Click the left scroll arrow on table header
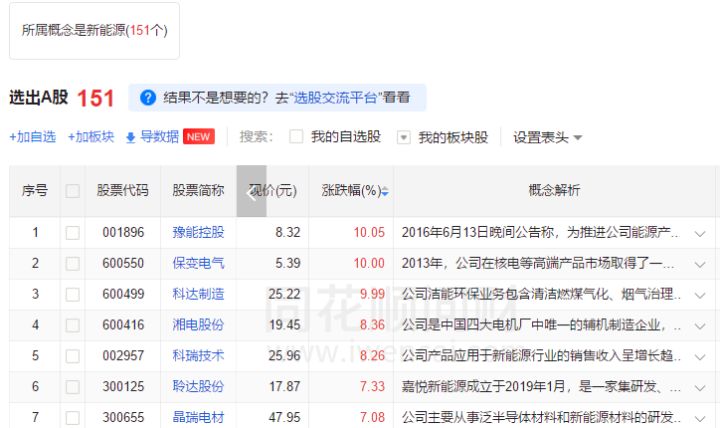 pyautogui.click(x=251, y=191)
